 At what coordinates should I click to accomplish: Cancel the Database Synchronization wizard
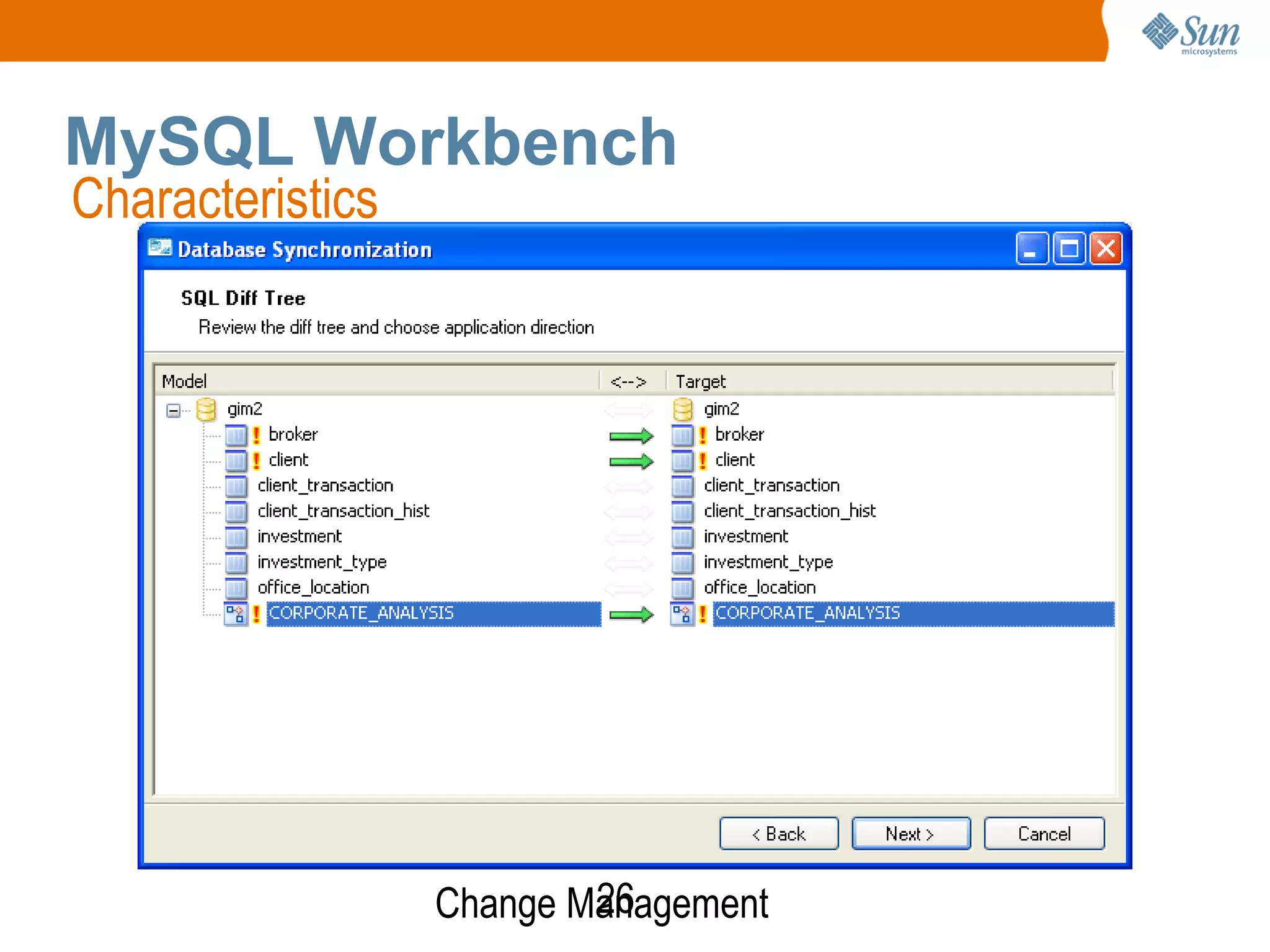(1044, 834)
